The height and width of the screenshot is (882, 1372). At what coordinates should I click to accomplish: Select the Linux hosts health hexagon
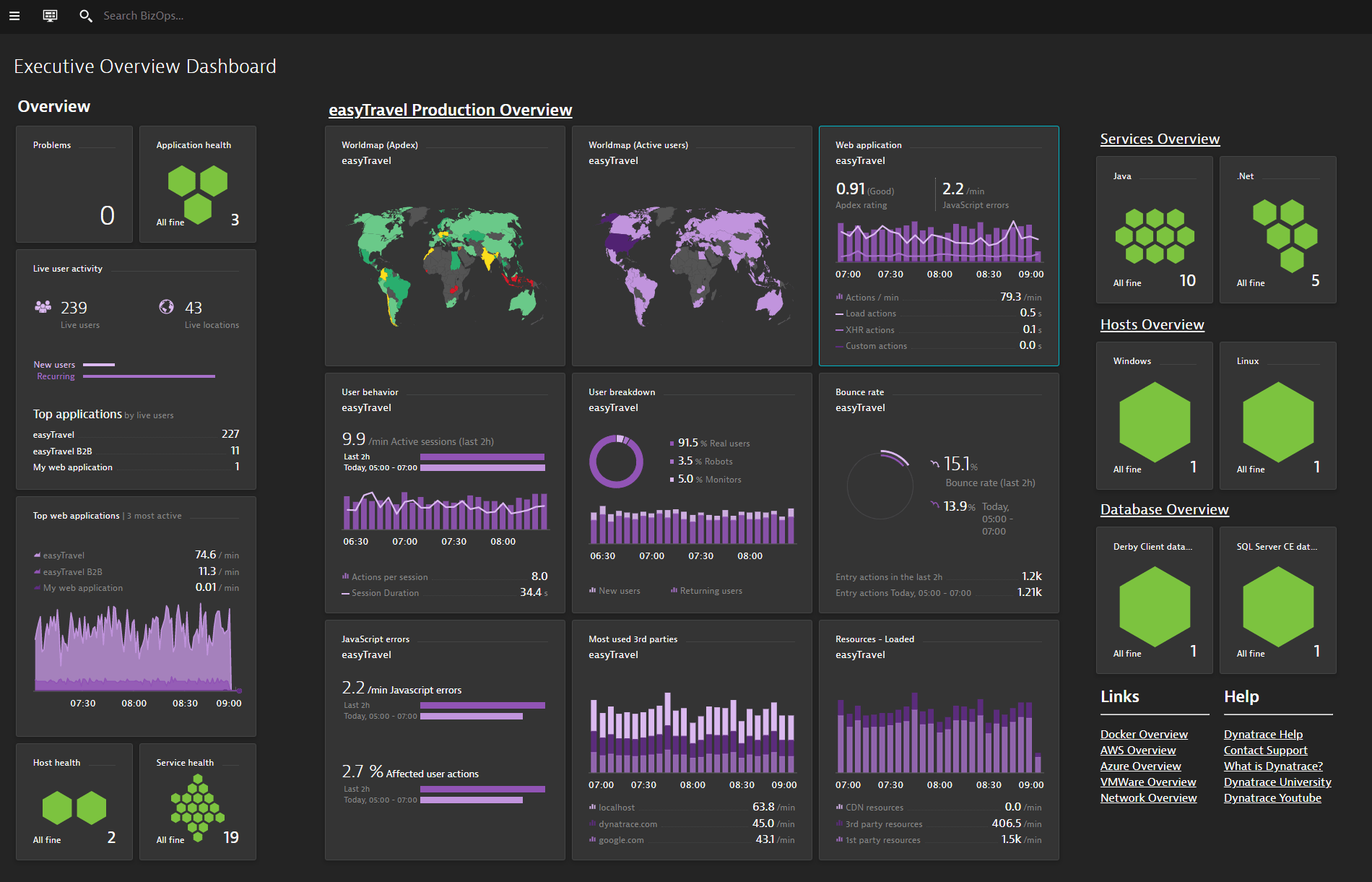[1277, 423]
